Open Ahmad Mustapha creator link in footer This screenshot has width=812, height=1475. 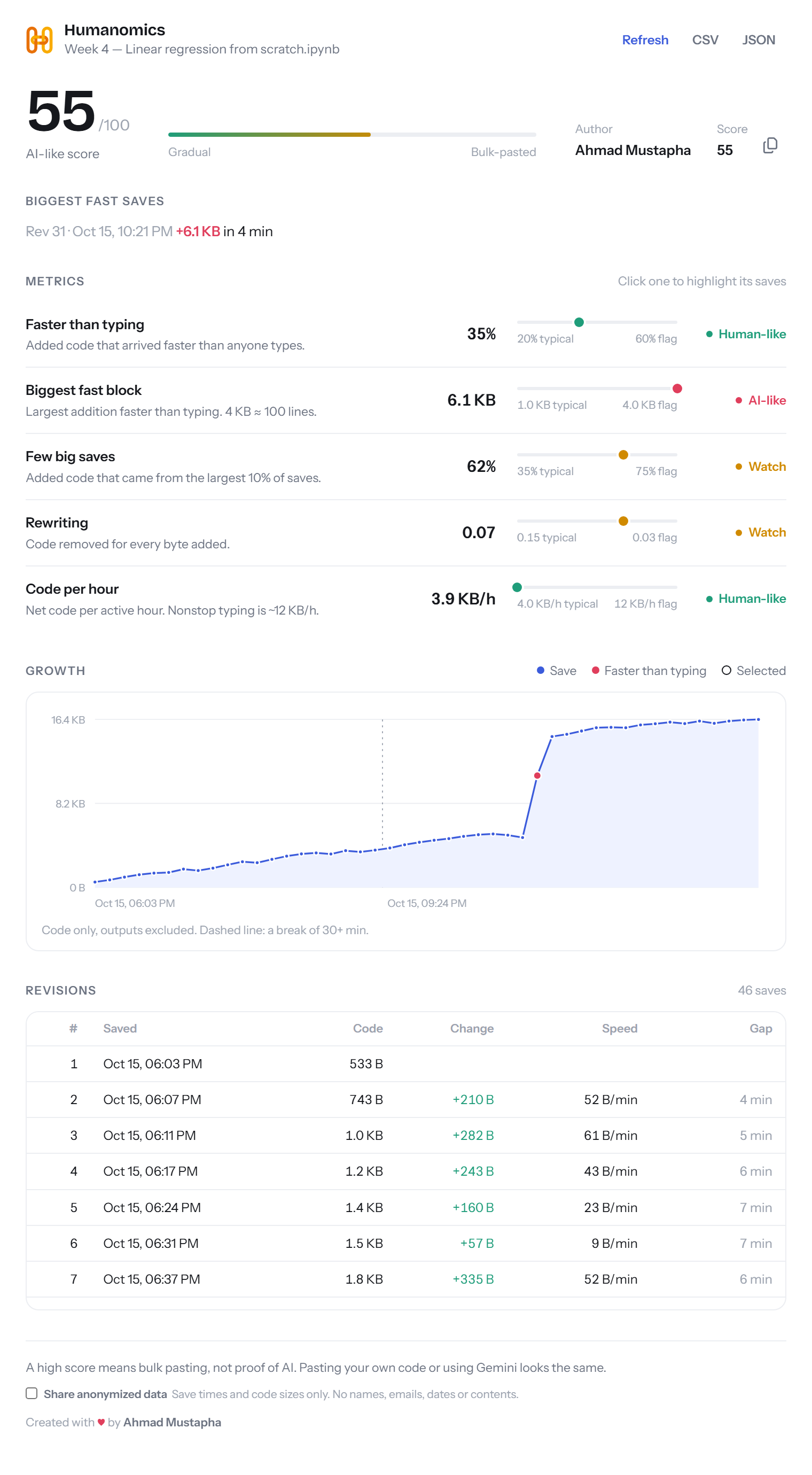tap(172, 1422)
